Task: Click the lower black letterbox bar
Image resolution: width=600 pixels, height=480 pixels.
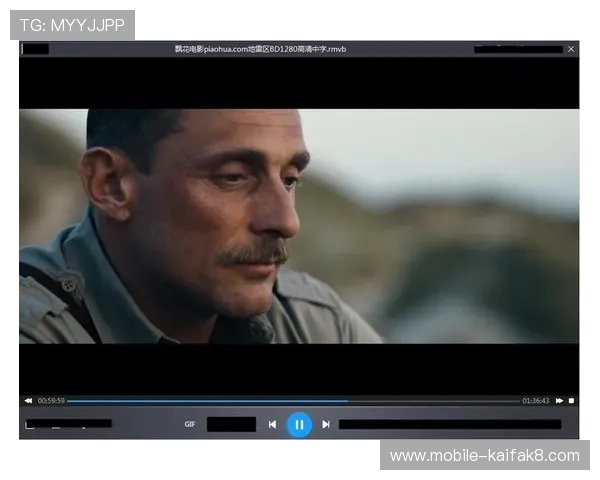Action: pos(298,368)
